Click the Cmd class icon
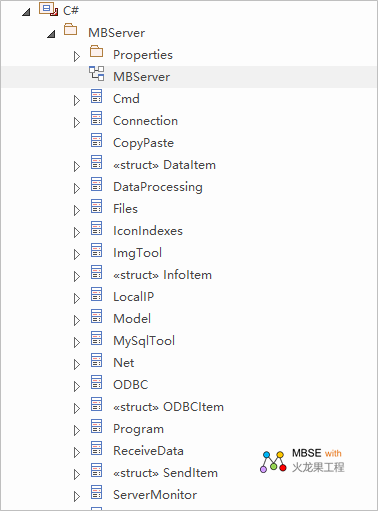The height and width of the screenshot is (511, 381). pyautogui.click(x=96, y=96)
